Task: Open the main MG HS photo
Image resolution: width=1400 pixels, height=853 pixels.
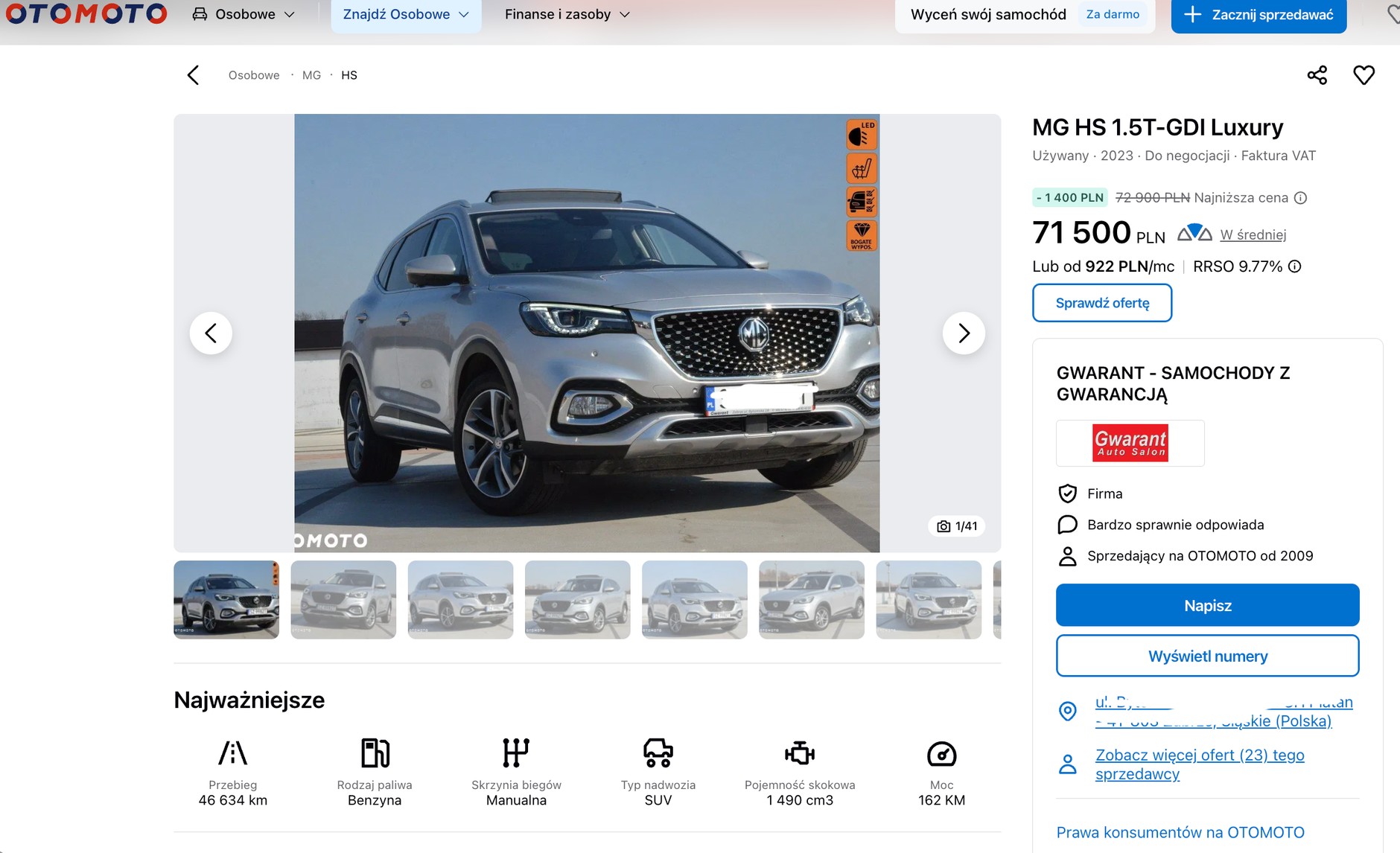Action: [587, 333]
